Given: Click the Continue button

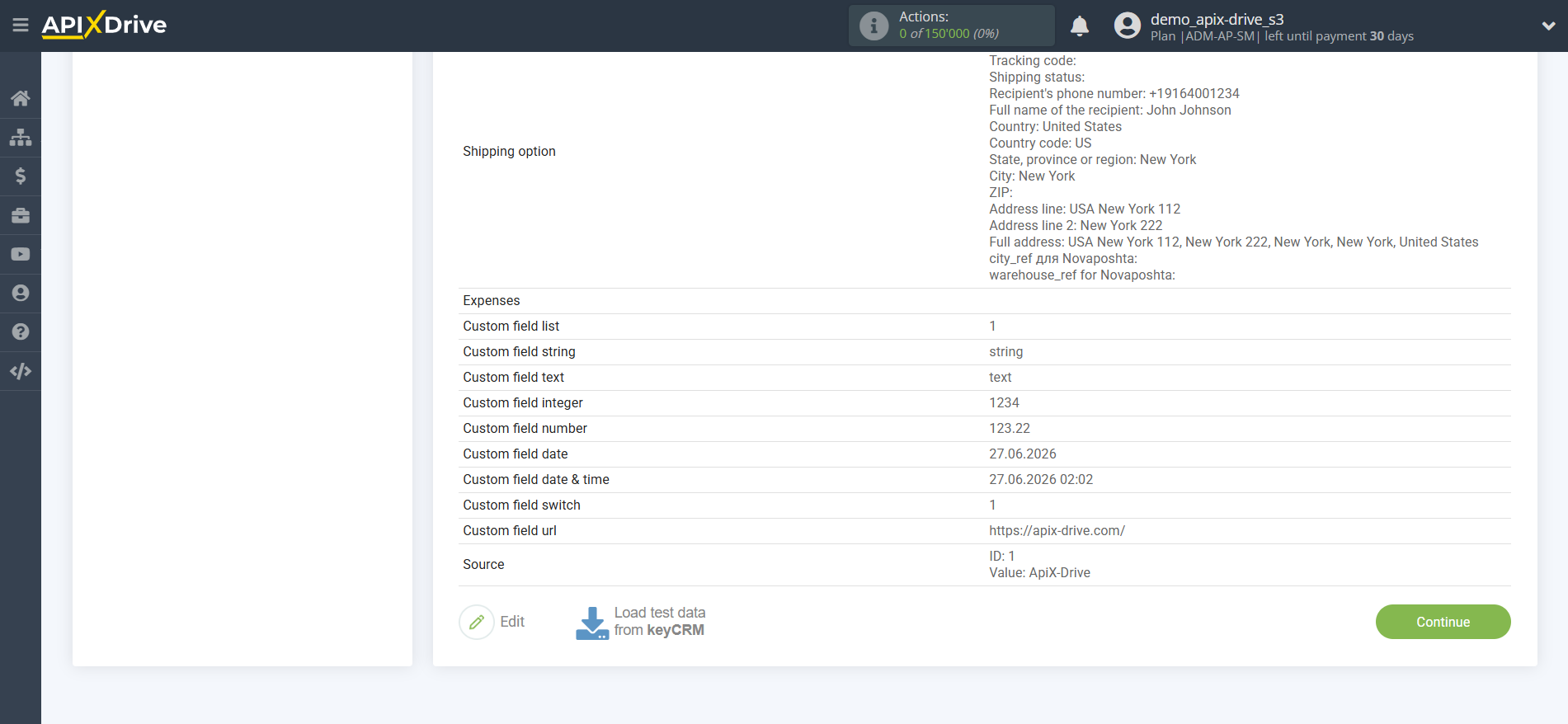Looking at the screenshot, I should 1443,622.
